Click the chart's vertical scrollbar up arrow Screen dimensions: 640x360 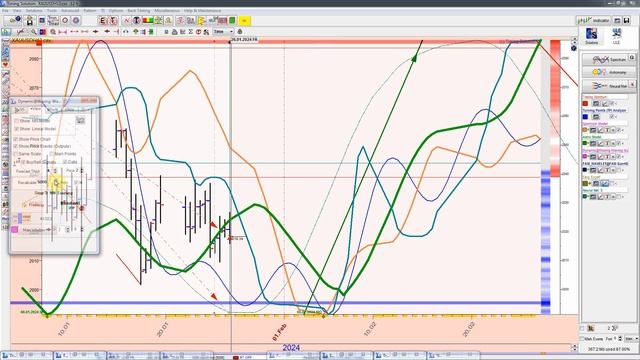coord(574,40)
